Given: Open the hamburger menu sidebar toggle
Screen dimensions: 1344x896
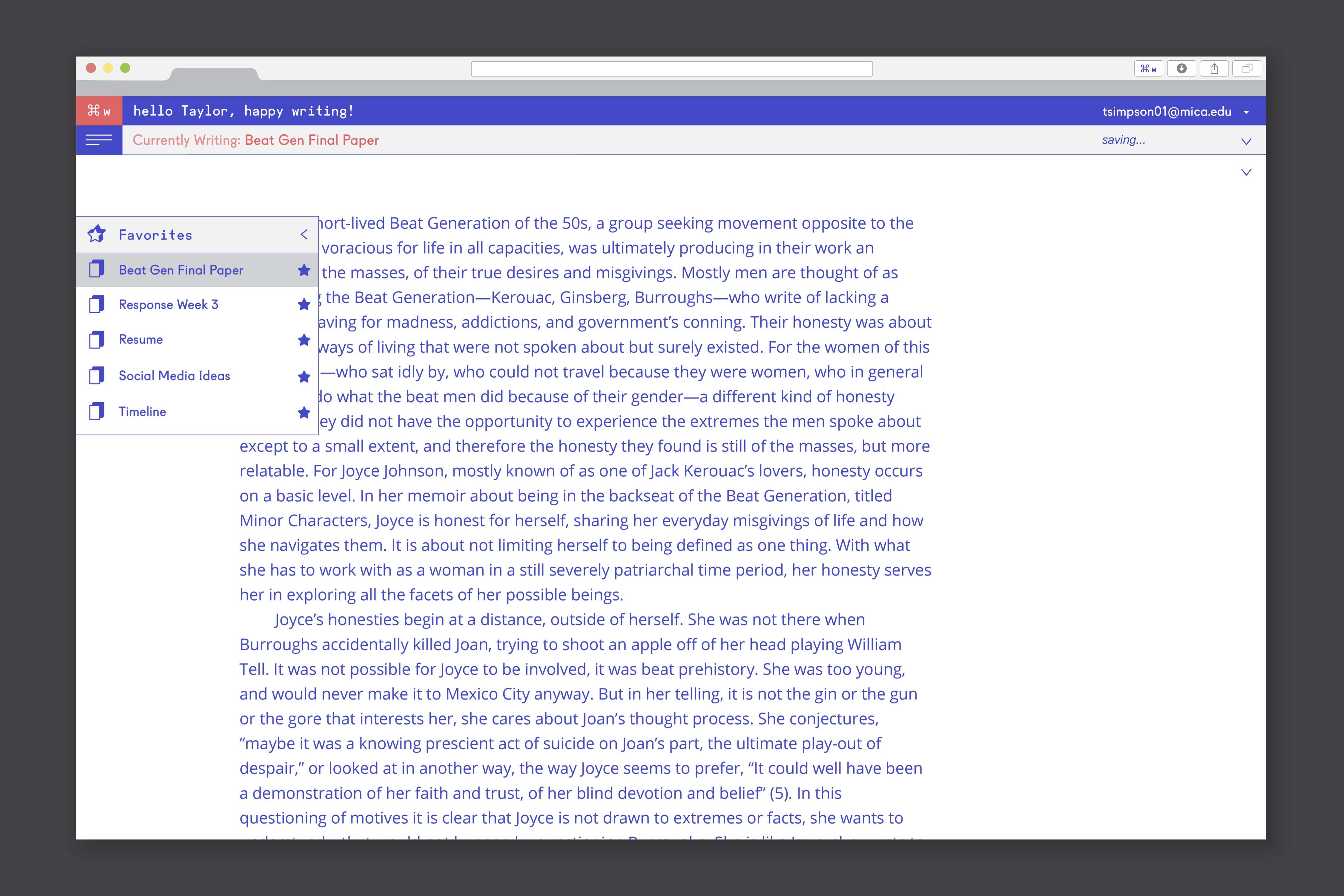Looking at the screenshot, I should click(x=99, y=140).
